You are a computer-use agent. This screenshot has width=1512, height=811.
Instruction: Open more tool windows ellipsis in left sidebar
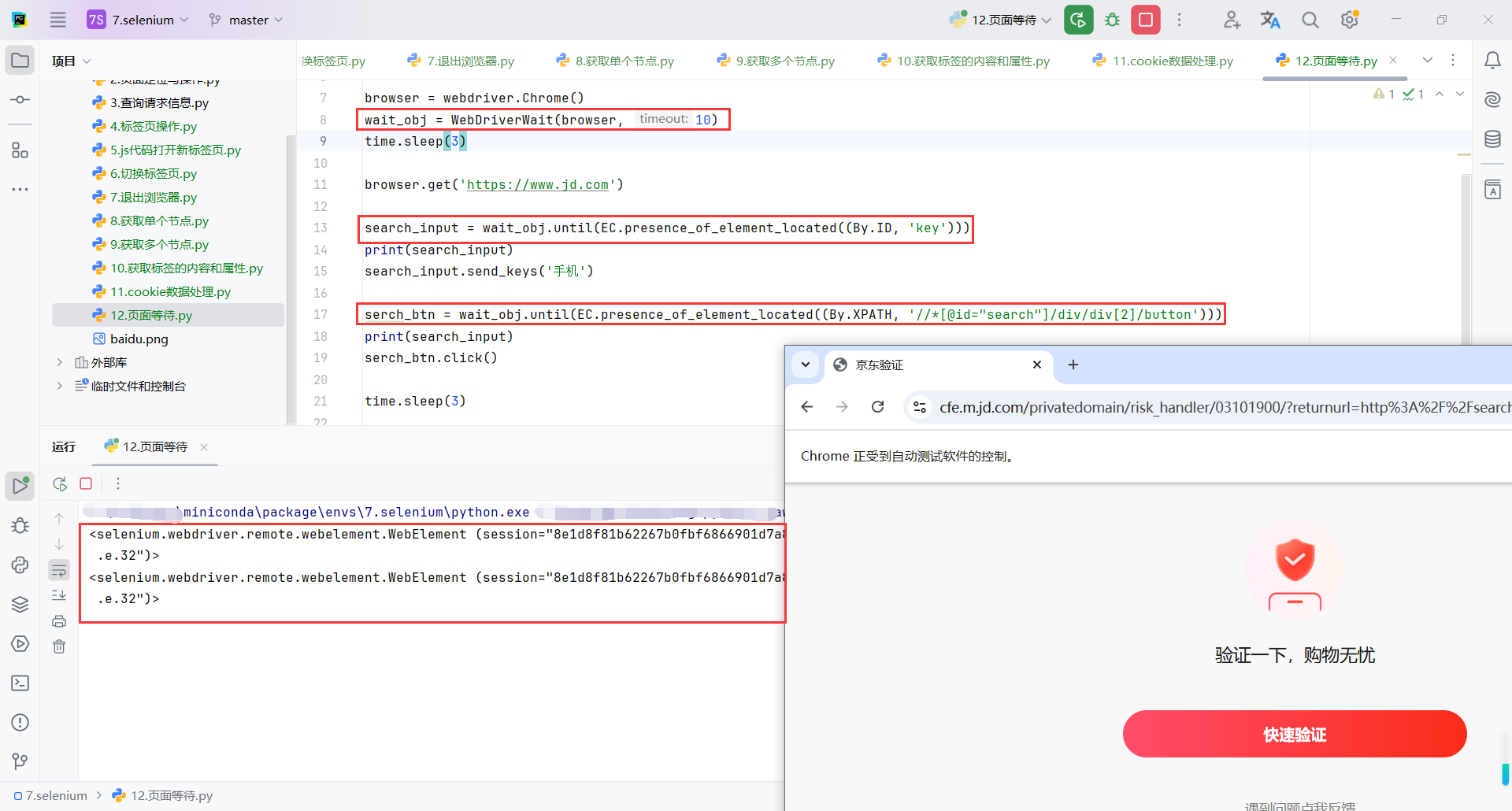pos(20,189)
